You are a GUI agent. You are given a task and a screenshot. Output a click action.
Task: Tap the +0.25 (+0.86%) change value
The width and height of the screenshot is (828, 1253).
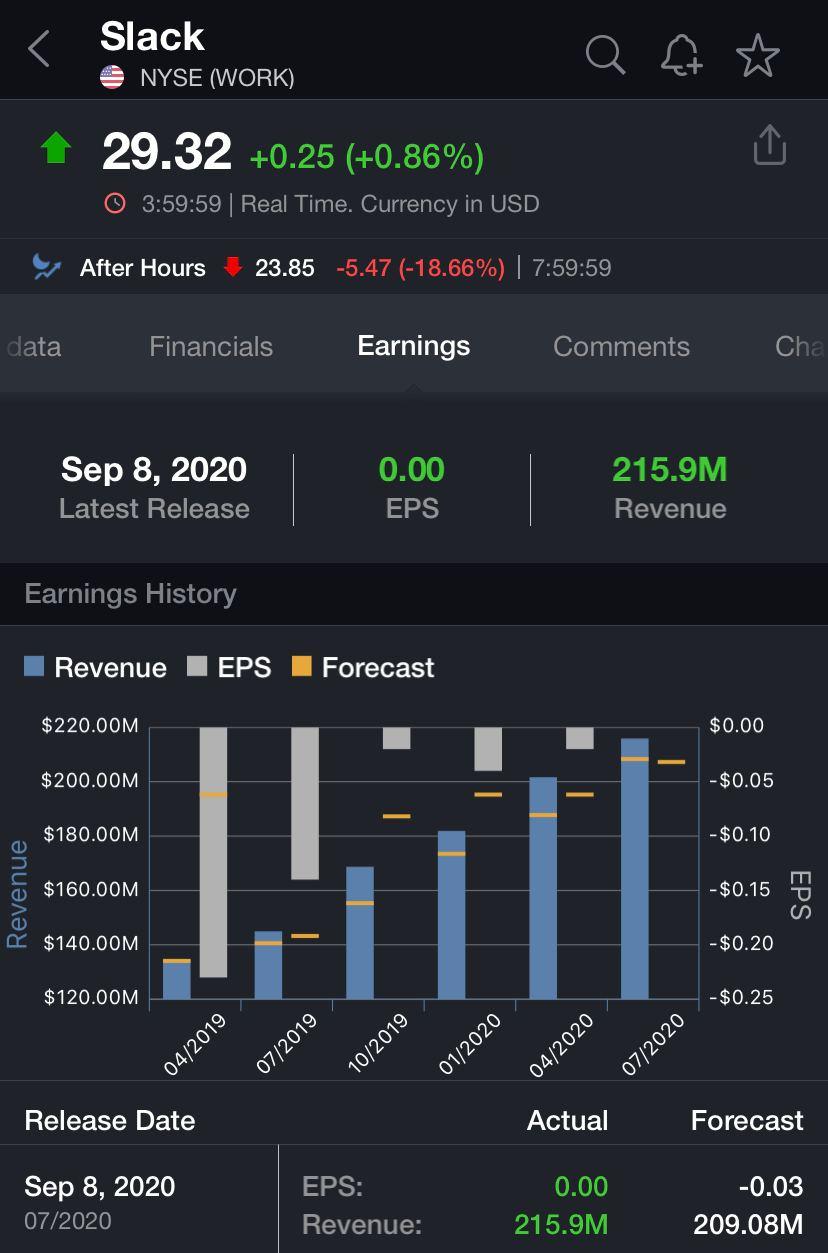click(367, 156)
